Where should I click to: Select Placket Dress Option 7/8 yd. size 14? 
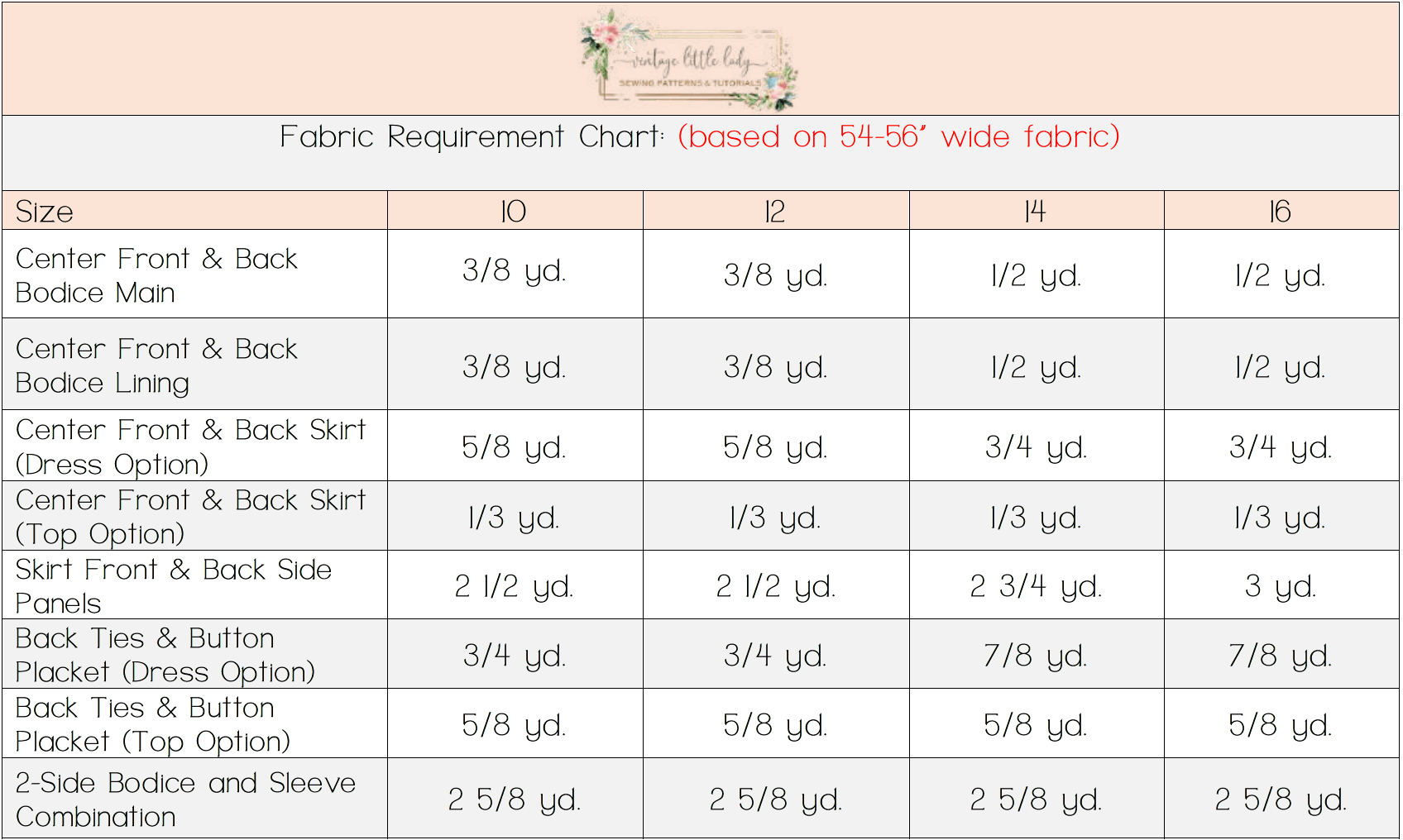(1036, 656)
